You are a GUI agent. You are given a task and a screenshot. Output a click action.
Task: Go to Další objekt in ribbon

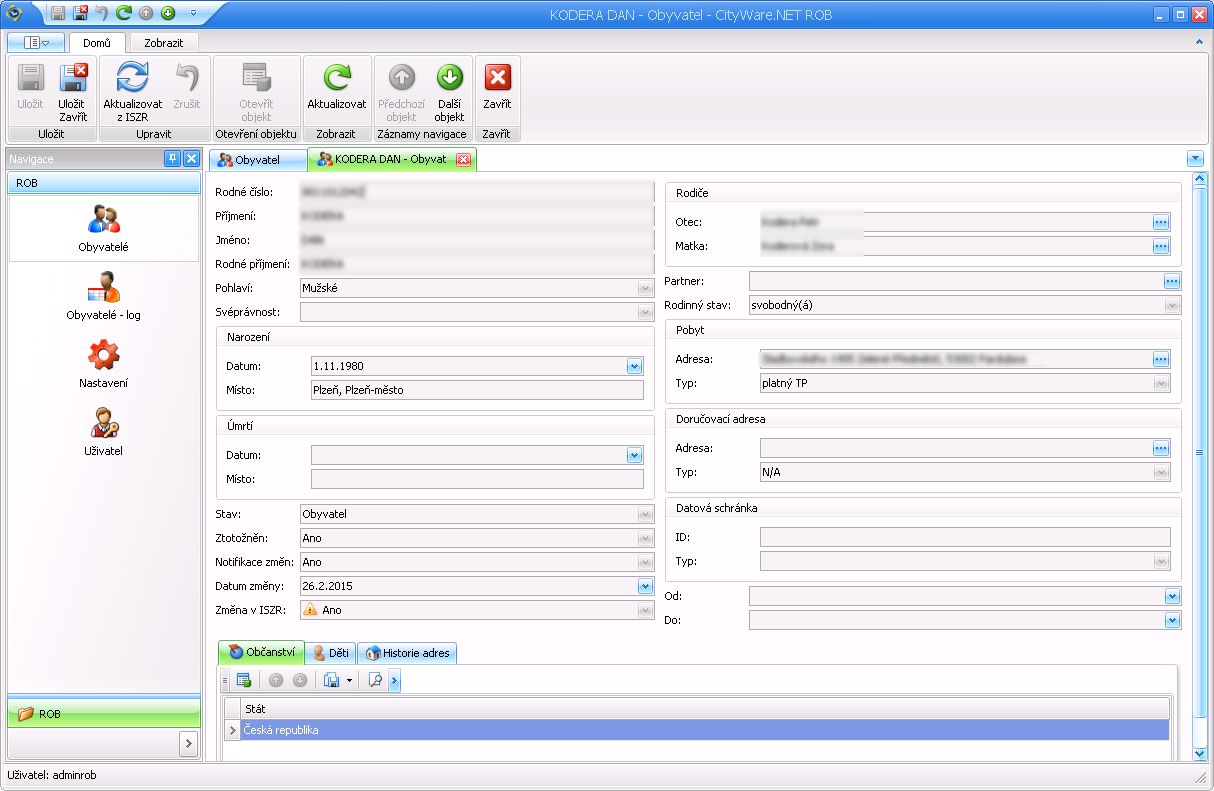tap(449, 92)
